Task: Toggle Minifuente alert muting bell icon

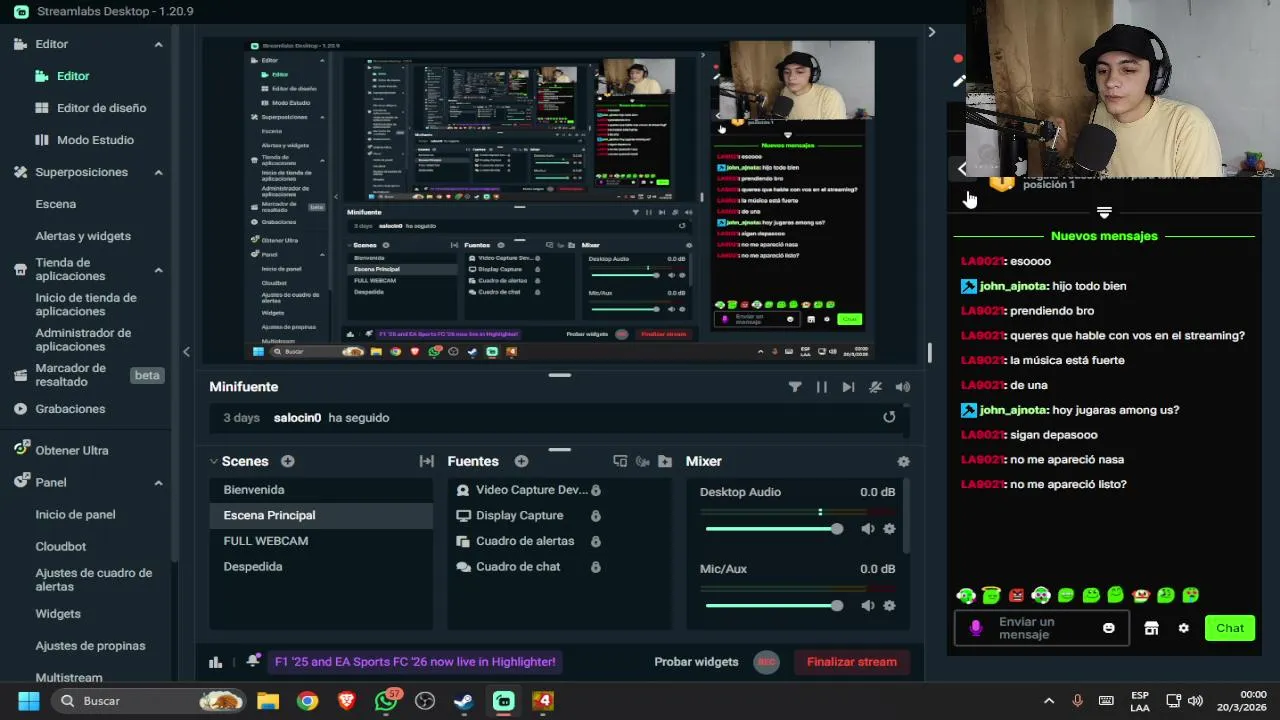Action: point(875,387)
